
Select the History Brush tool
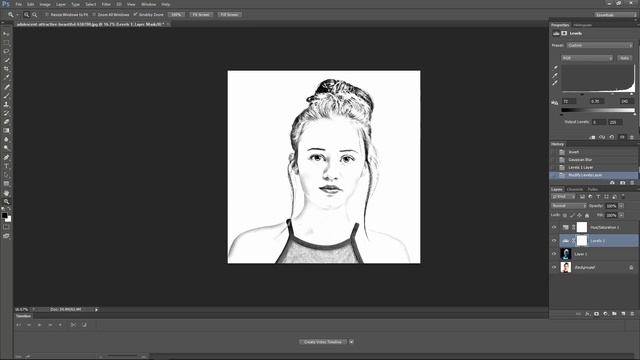click(x=6, y=113)
